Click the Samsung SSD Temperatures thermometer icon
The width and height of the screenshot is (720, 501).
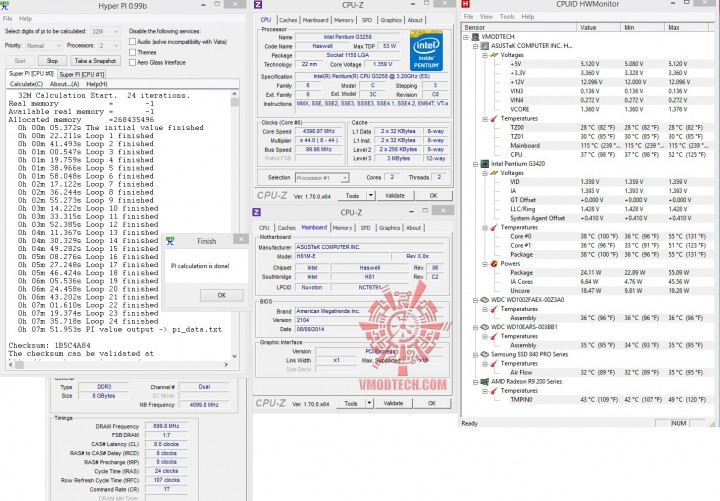[x=494, y=364]
